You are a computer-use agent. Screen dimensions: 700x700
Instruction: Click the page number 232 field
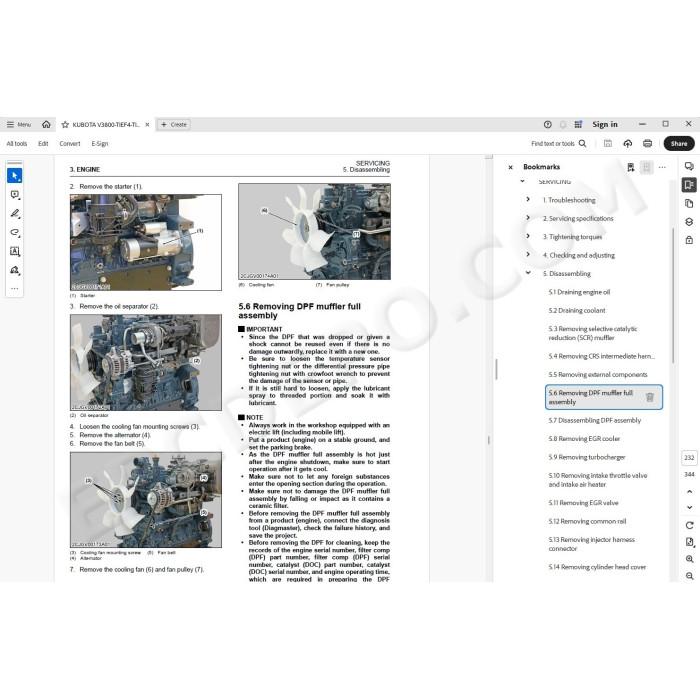(689, 458)
